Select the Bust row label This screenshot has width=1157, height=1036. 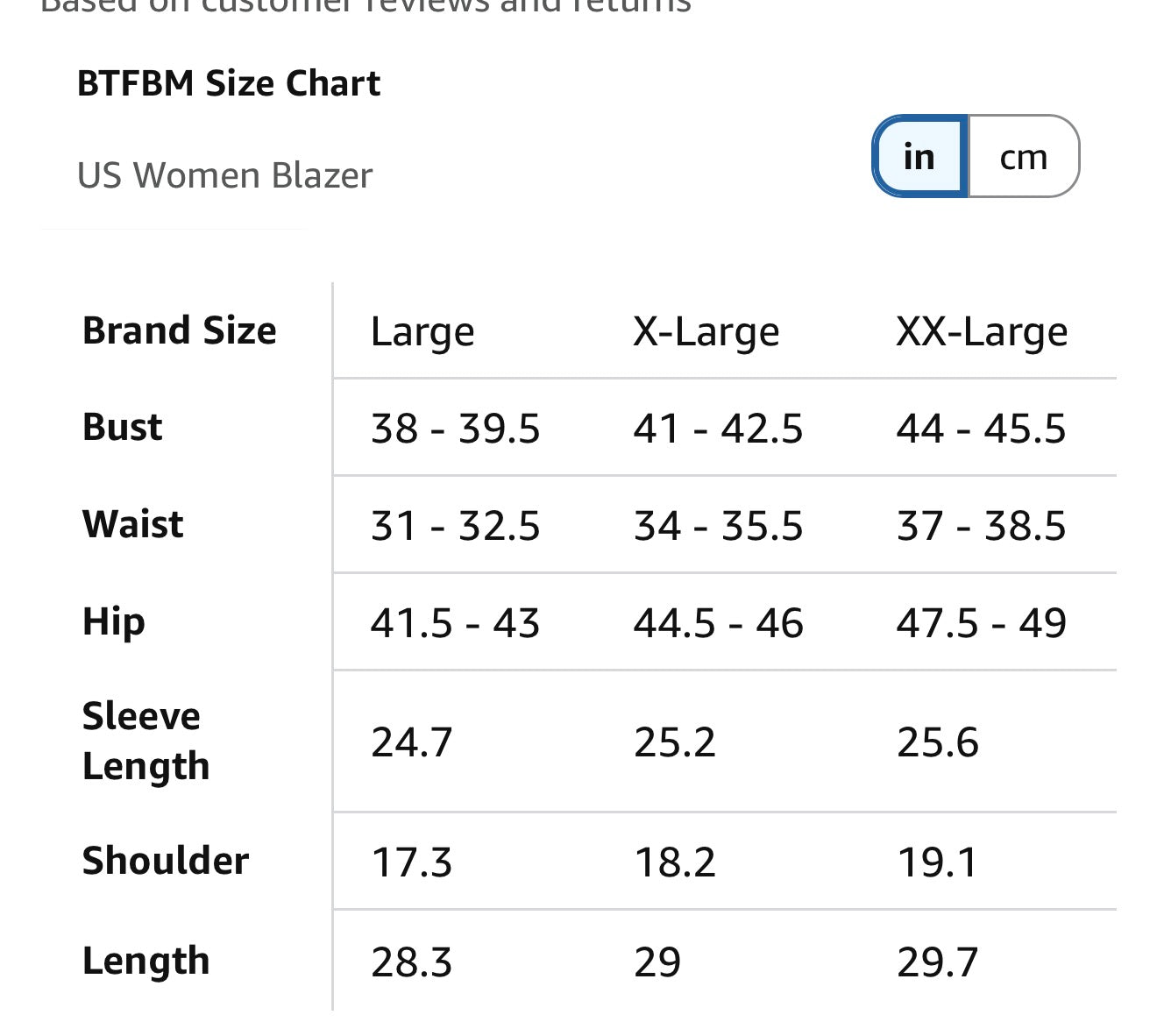(123, 427)
